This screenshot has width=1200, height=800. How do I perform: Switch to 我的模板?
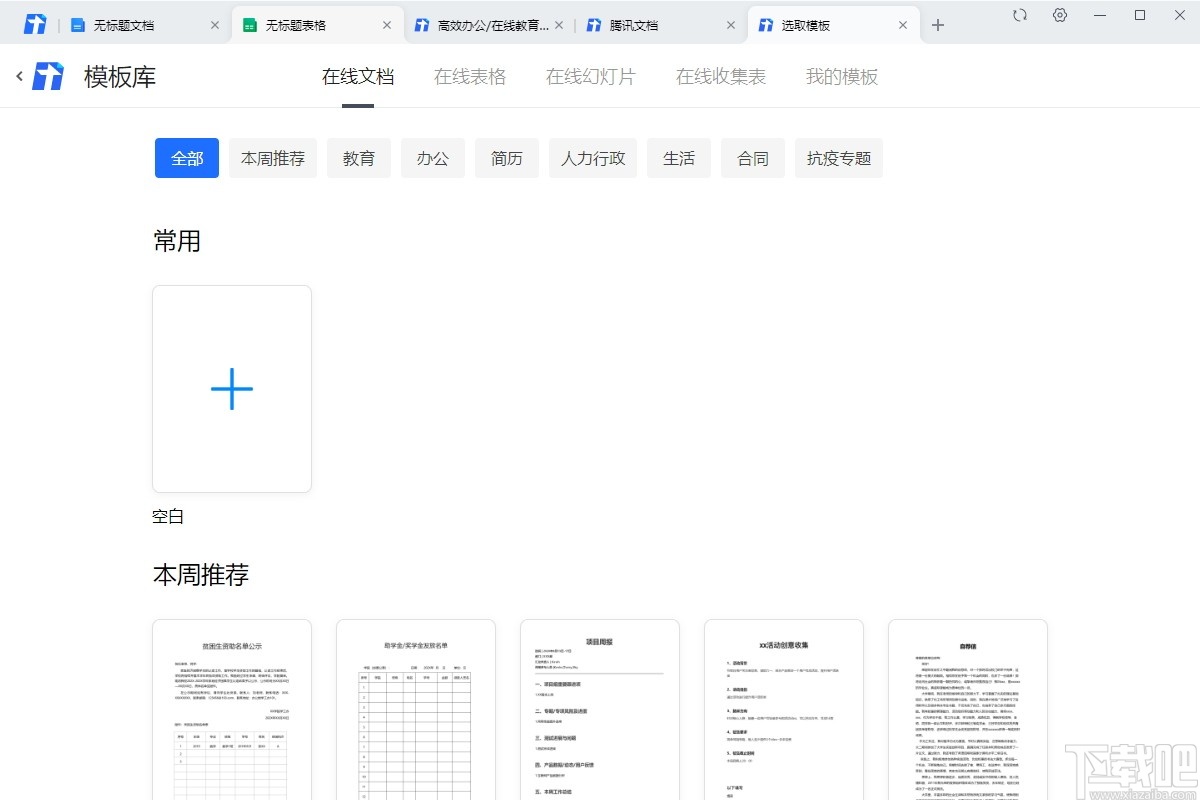(839, 75)
